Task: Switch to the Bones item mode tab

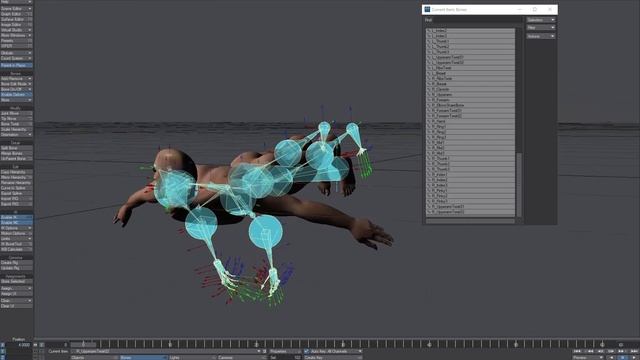Action: 143,358
